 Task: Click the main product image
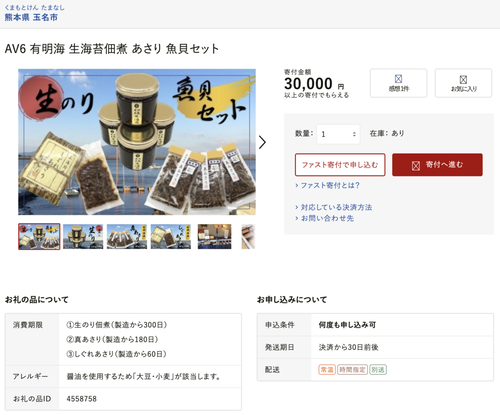point(137,142)
